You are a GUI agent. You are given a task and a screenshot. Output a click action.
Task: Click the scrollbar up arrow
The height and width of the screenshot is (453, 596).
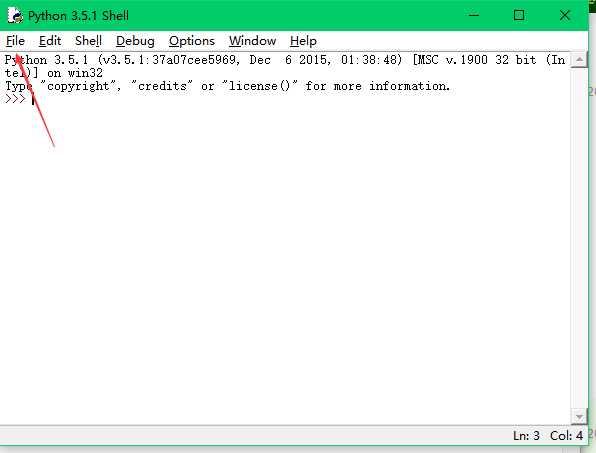(x=579, y=60)
